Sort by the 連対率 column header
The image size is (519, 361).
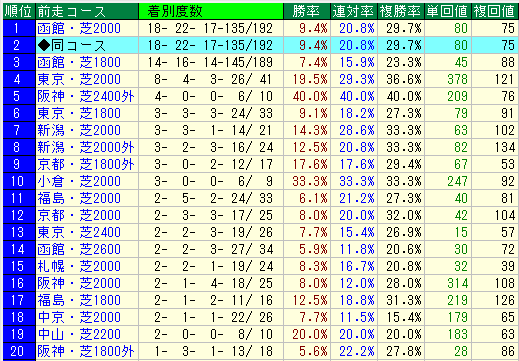point(353,11)
